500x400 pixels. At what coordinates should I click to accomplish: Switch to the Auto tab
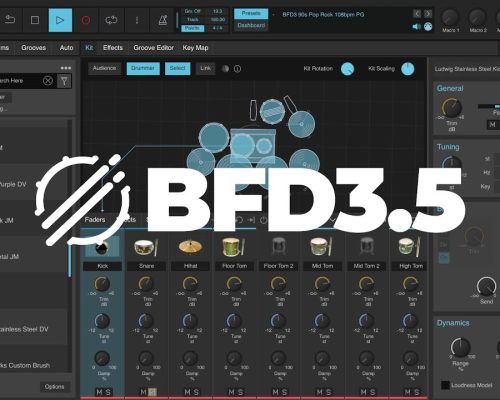(x=66, y=48)
